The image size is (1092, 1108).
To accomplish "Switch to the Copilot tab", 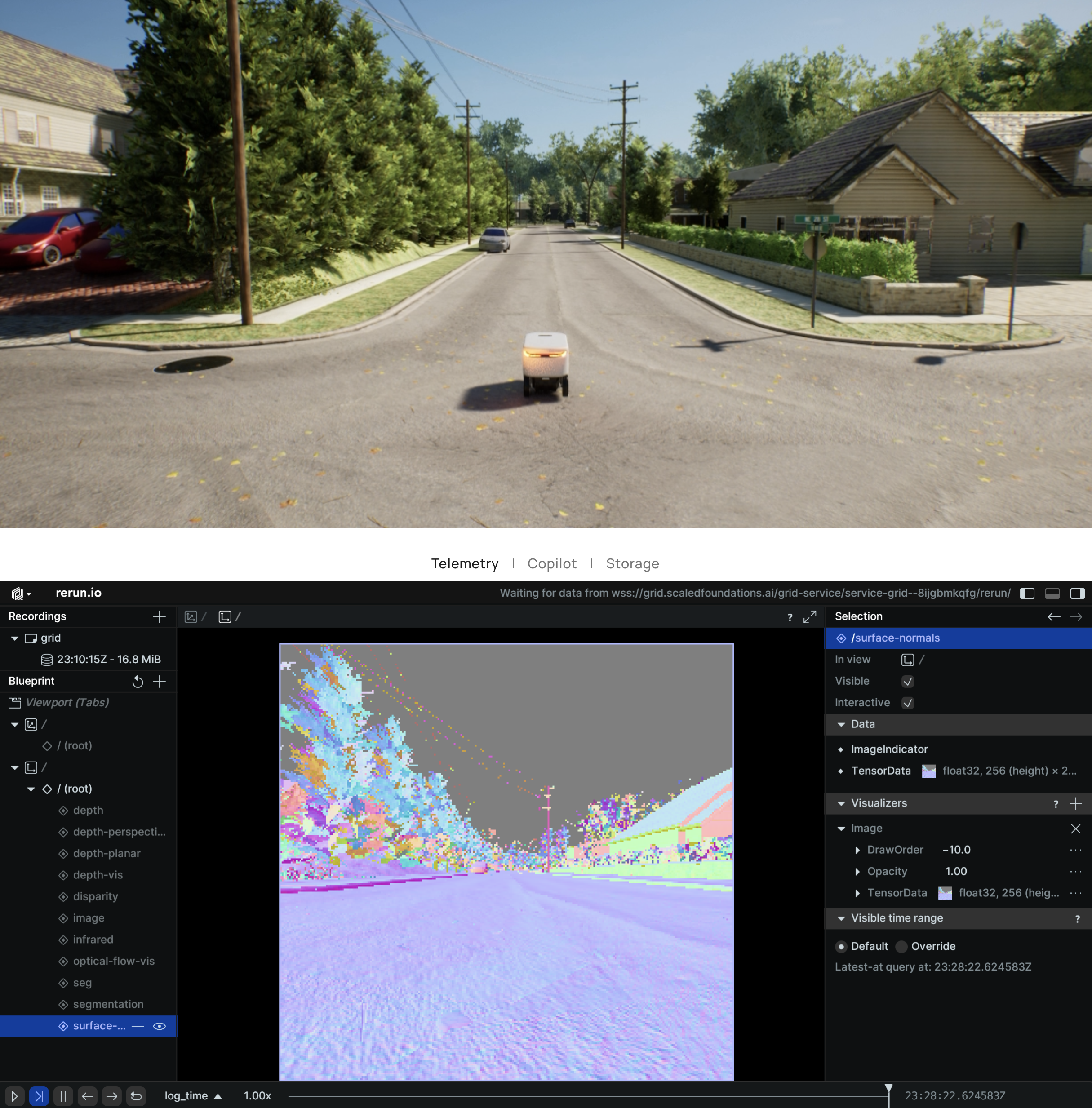I will 552,564.
